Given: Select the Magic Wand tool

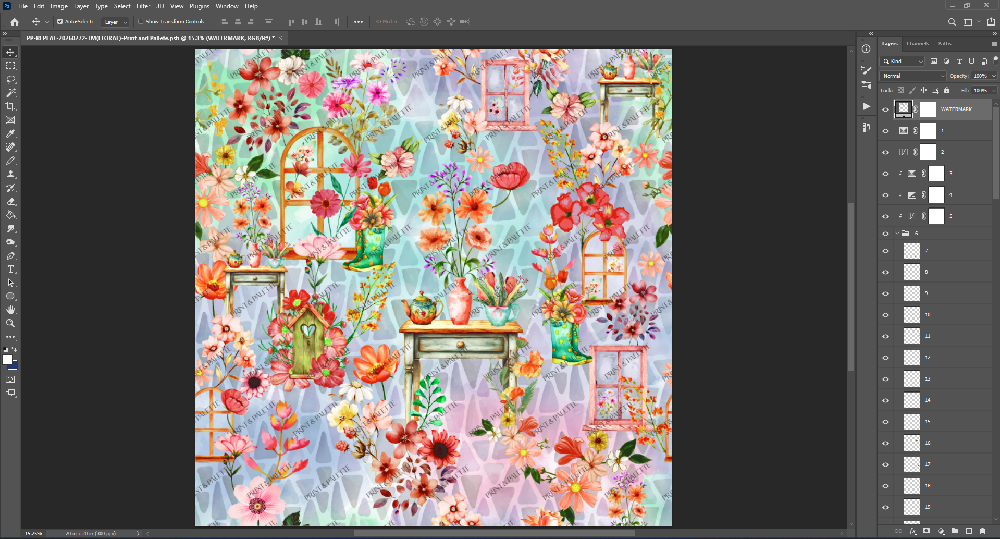Looking at the screenshot, I should coord(11,93).
